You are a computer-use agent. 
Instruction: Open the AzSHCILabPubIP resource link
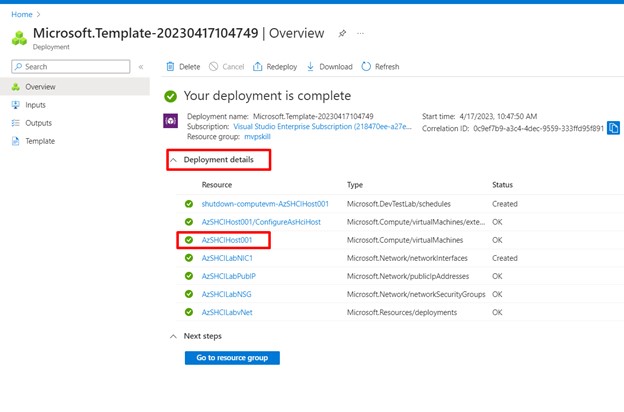(x=228, y=276)
